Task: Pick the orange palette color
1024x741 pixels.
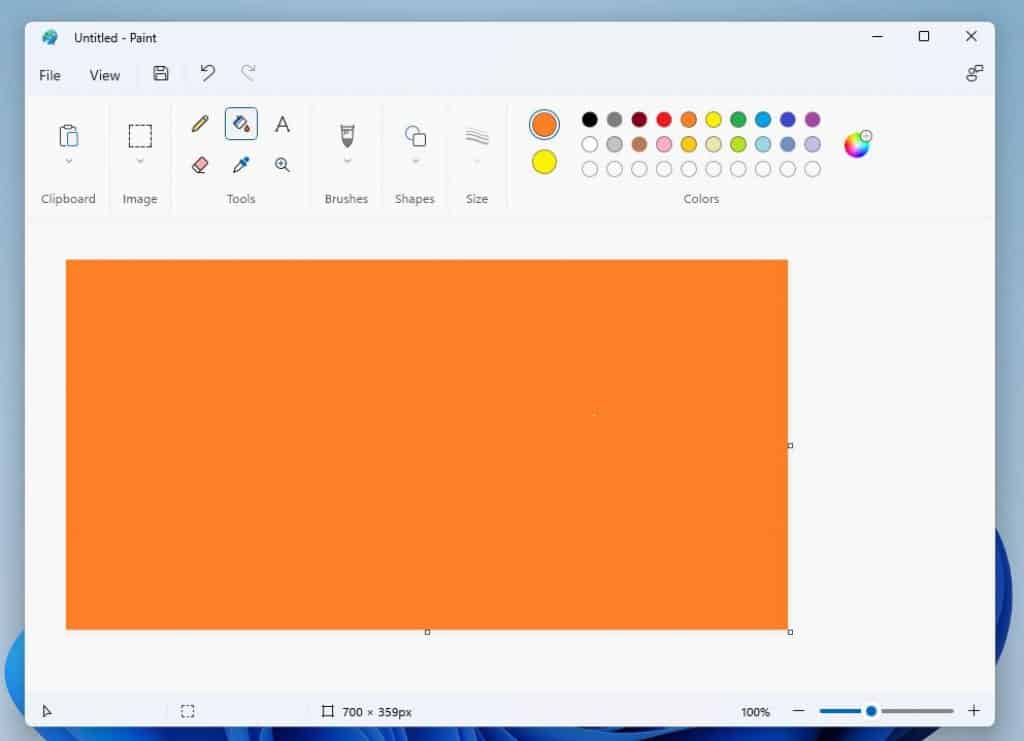Action: coord(689,119)
